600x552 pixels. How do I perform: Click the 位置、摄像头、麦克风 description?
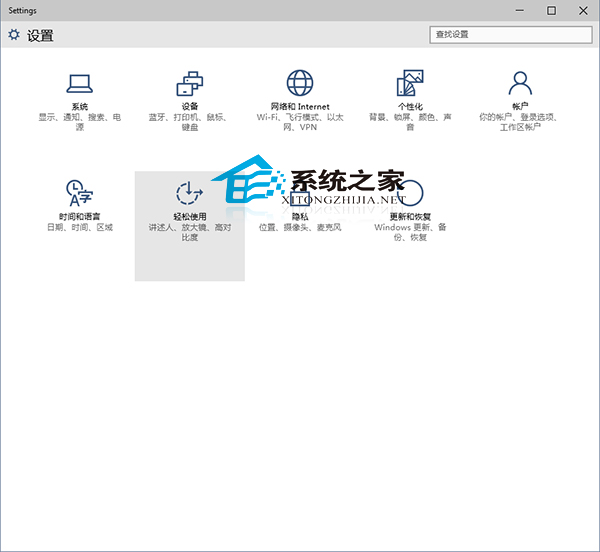point(300,227)
